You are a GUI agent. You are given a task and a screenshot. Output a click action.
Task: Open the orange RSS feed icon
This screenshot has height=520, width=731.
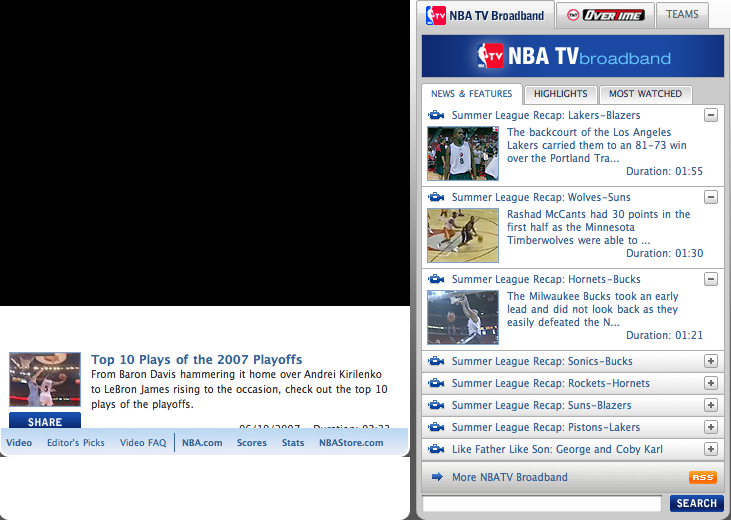(703, 477)
